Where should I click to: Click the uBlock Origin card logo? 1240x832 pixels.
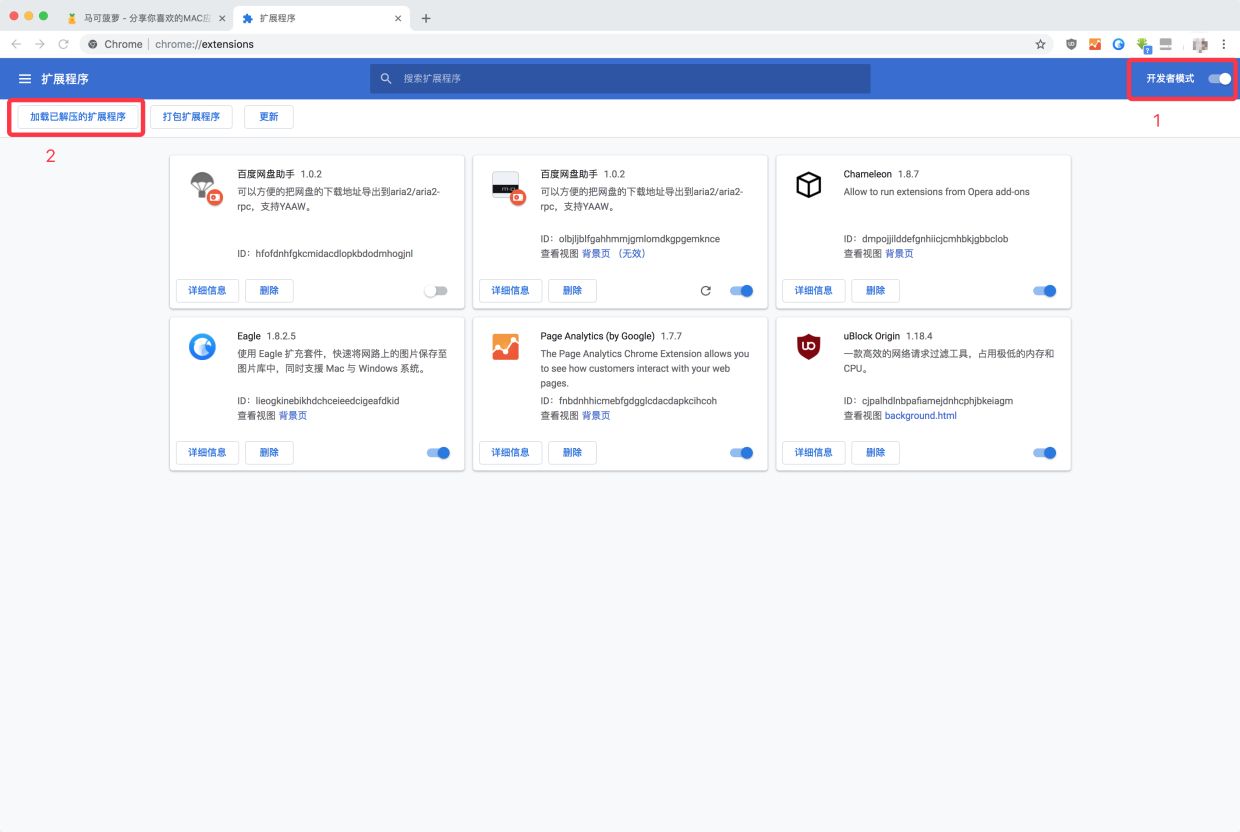[808, 347]
